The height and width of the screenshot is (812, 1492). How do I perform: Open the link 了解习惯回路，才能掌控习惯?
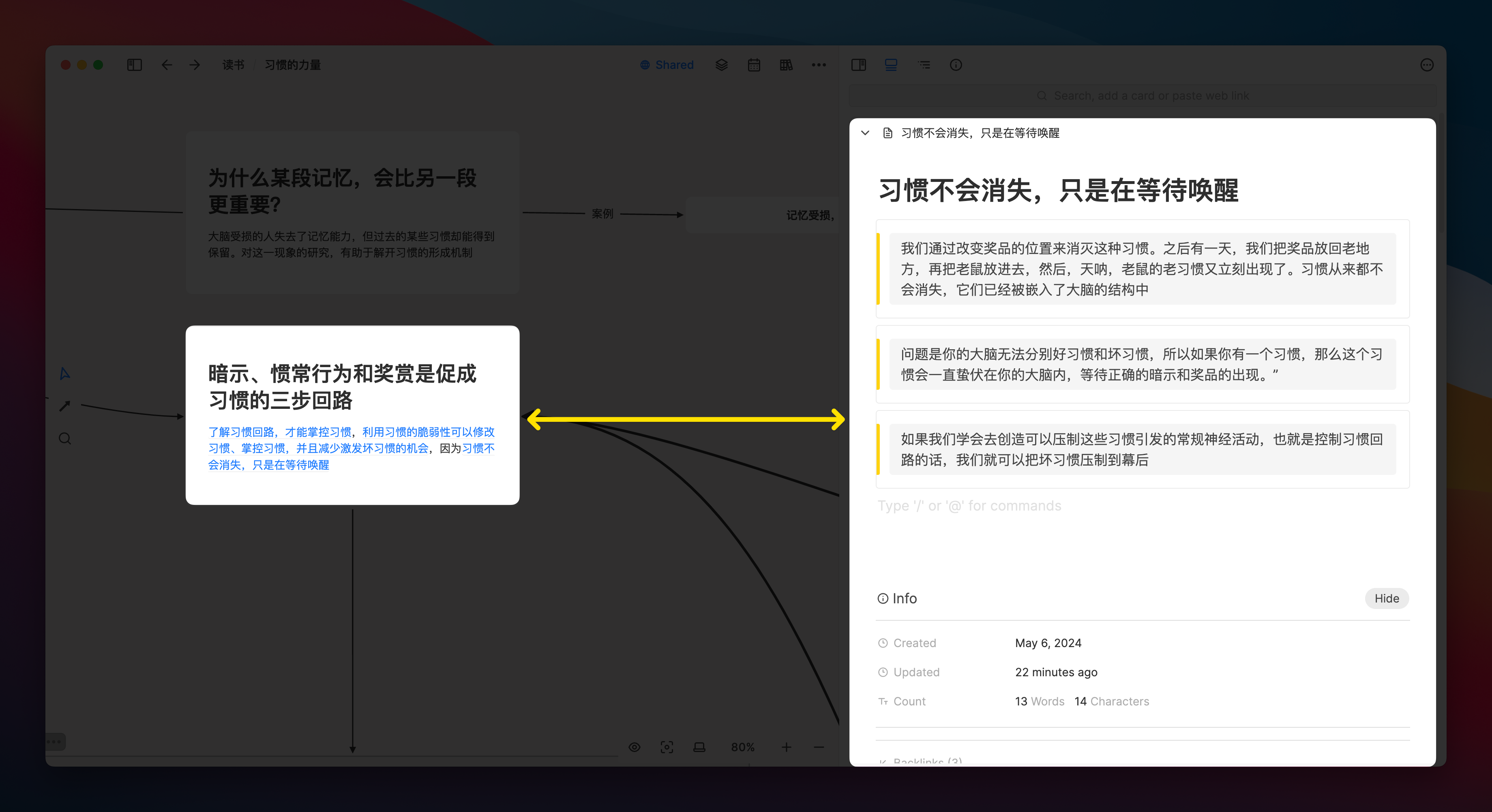[x=280, y=432]
